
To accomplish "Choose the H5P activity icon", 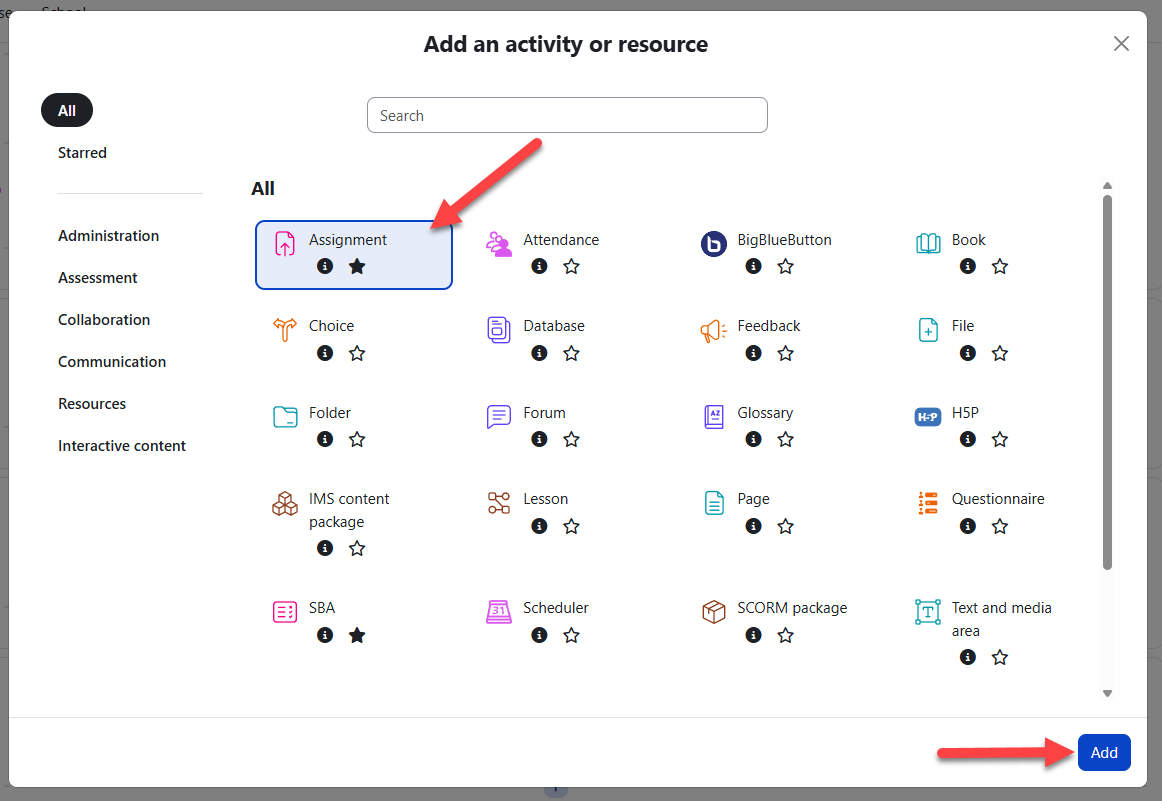I will (928, 416).
